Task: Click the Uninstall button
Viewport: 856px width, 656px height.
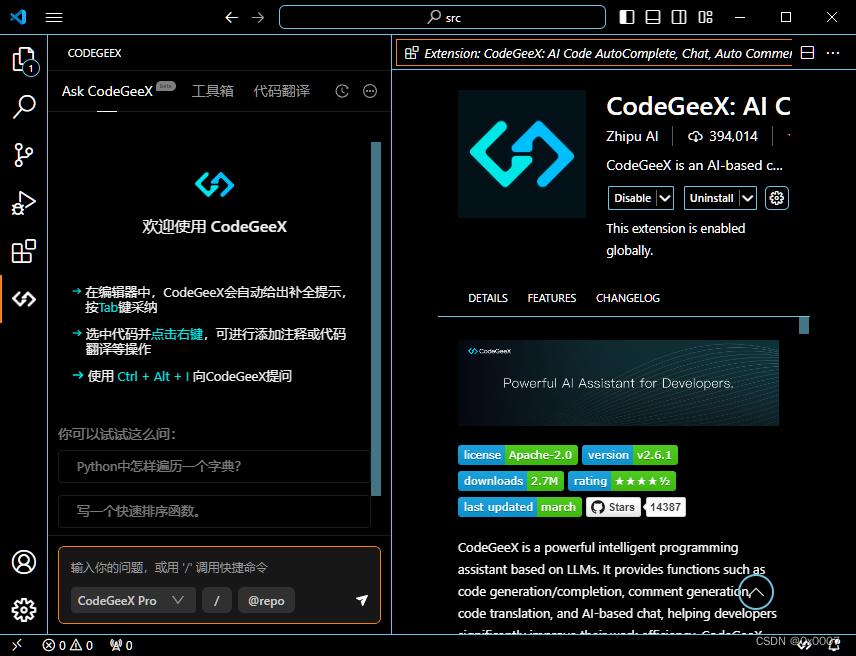Action: click(x=711, y=198)
